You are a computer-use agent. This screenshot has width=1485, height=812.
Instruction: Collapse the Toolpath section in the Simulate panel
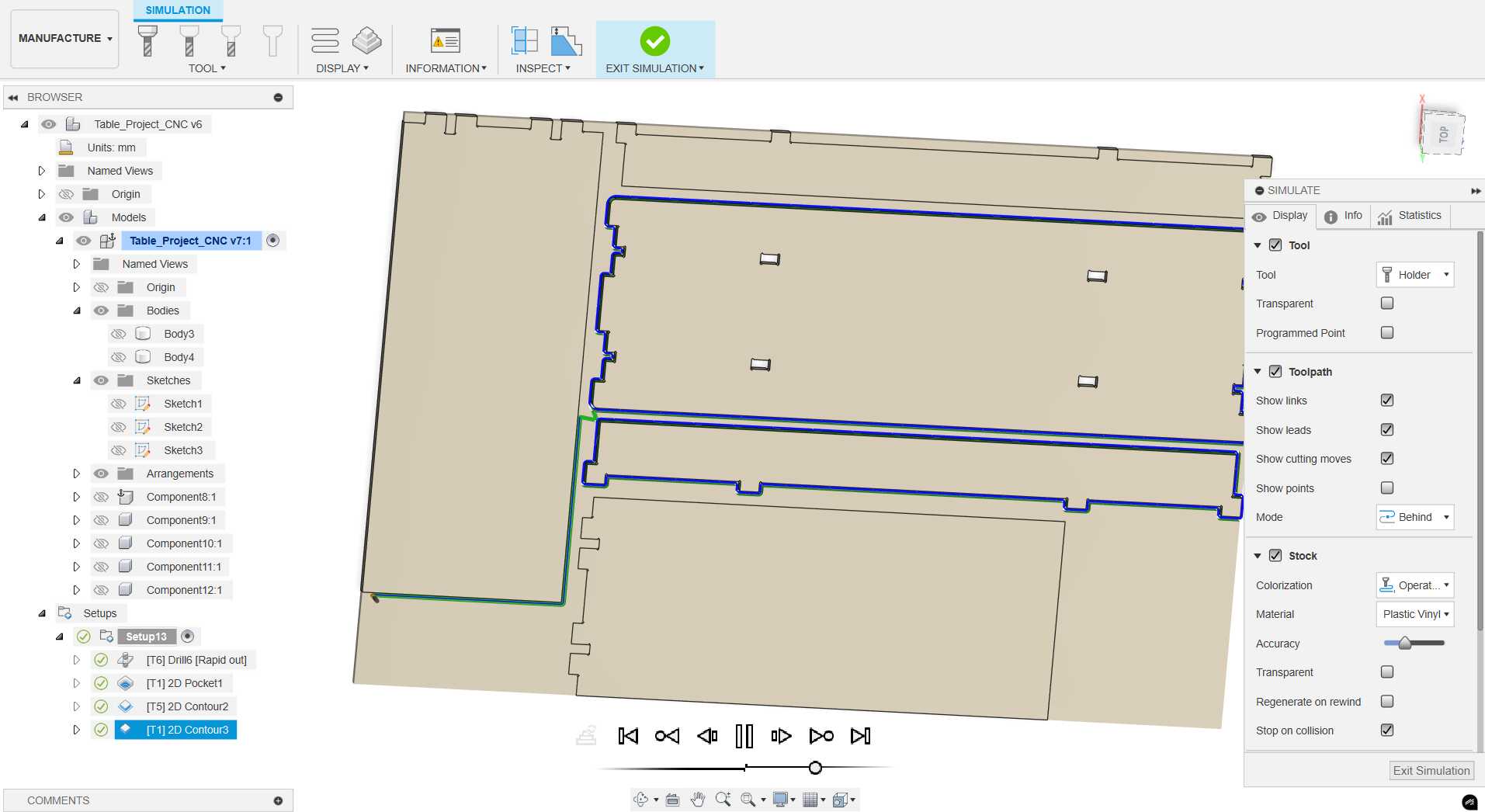1258,372
